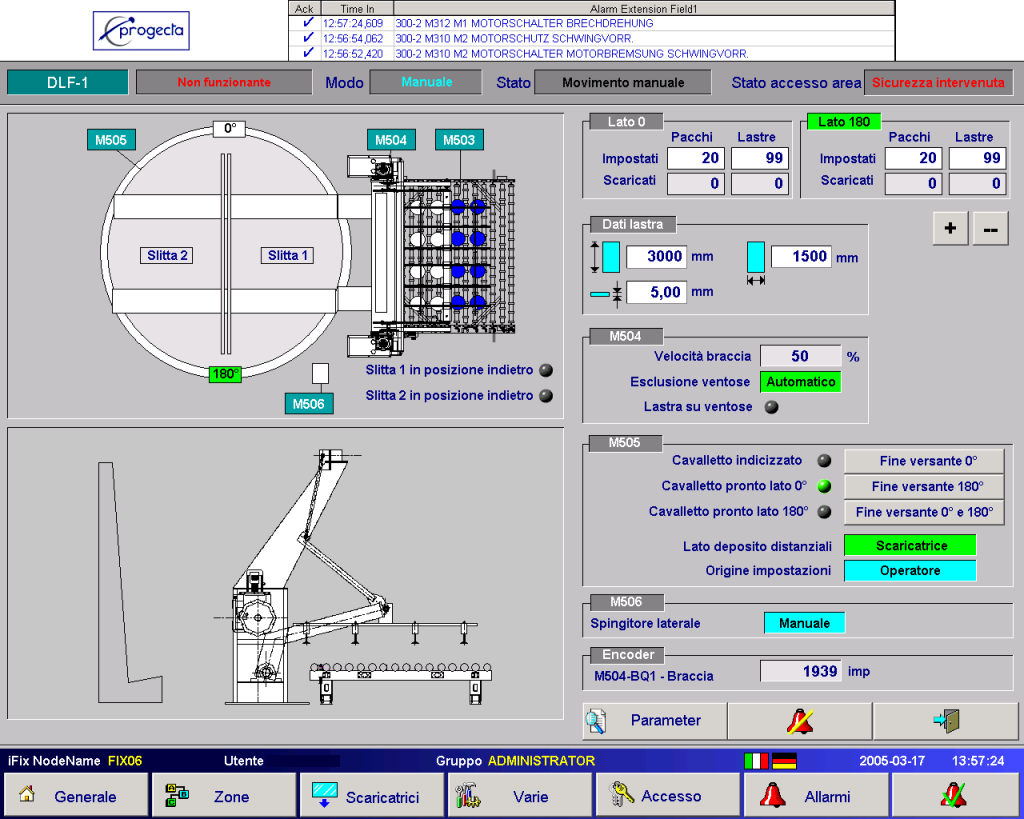This screenshot has width=1024, height=819.
Task: Click the slab width dimension icon
Action: pyautogui.click(x=756, y=263)
